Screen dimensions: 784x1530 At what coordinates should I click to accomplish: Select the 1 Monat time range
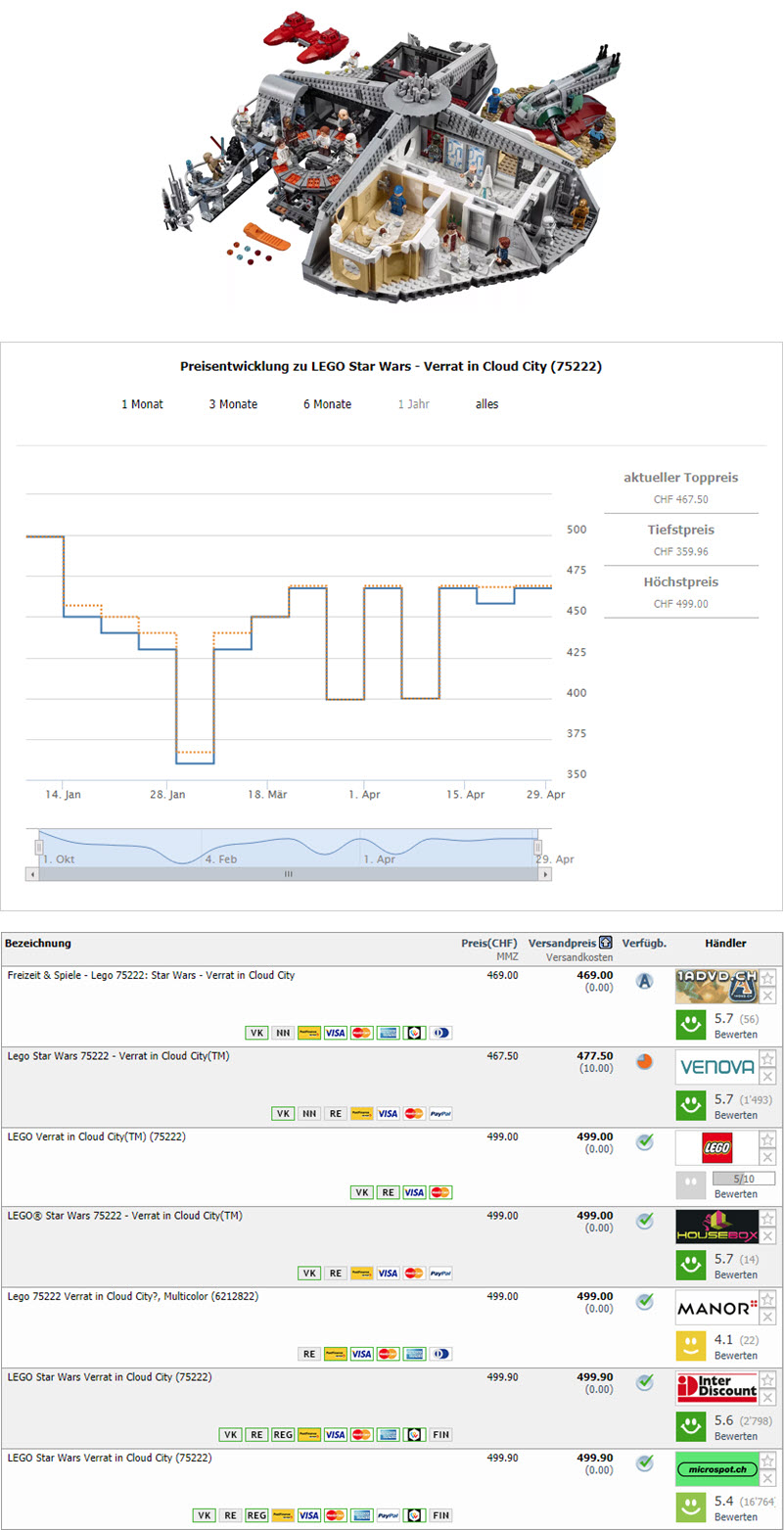coord(142,404)
